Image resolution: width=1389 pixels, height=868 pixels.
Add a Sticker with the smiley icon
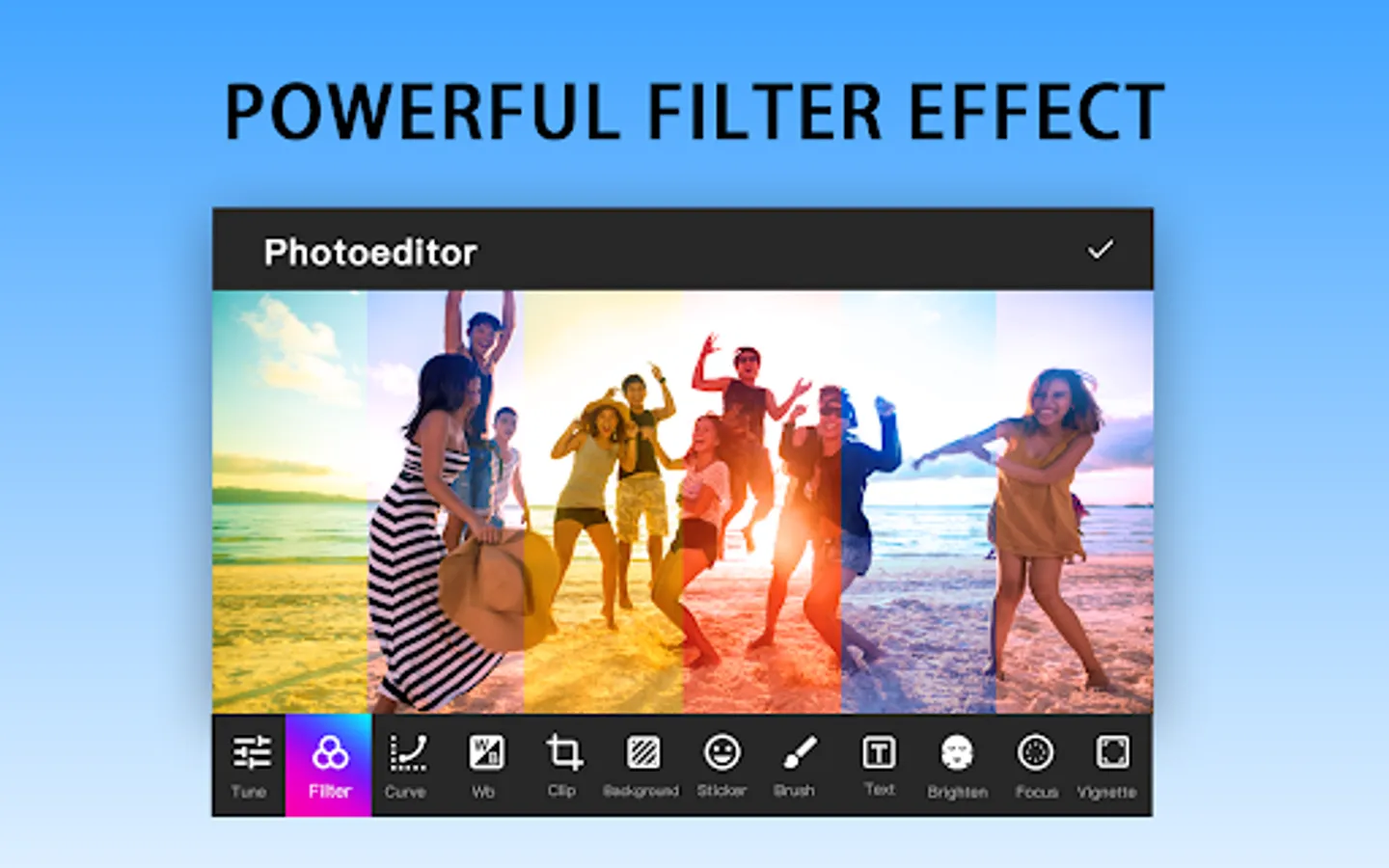coord(722,766)
